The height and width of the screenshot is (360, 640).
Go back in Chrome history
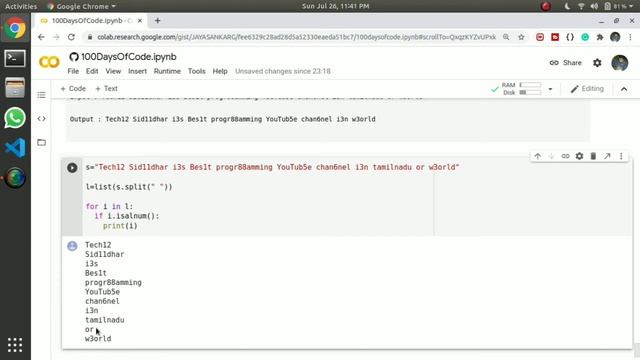coord(41,37)
